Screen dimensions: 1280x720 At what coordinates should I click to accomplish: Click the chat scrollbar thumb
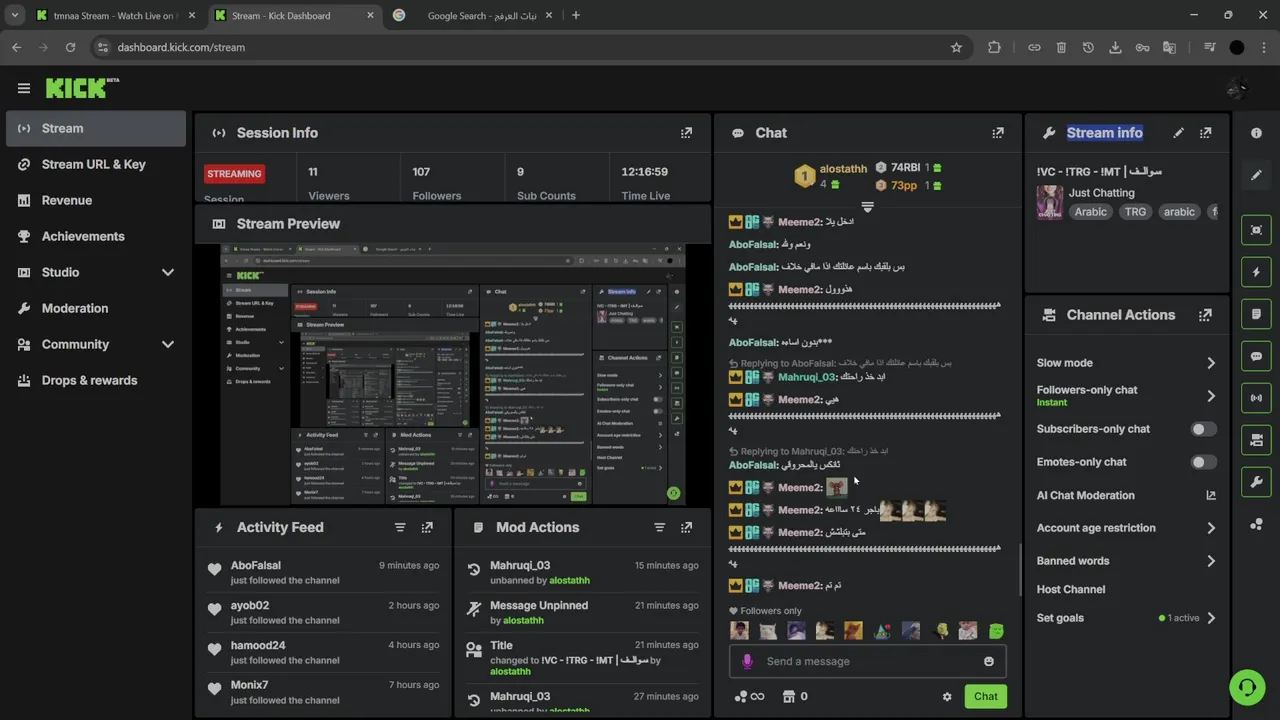pyautogui.click(x=1020, y=570)
